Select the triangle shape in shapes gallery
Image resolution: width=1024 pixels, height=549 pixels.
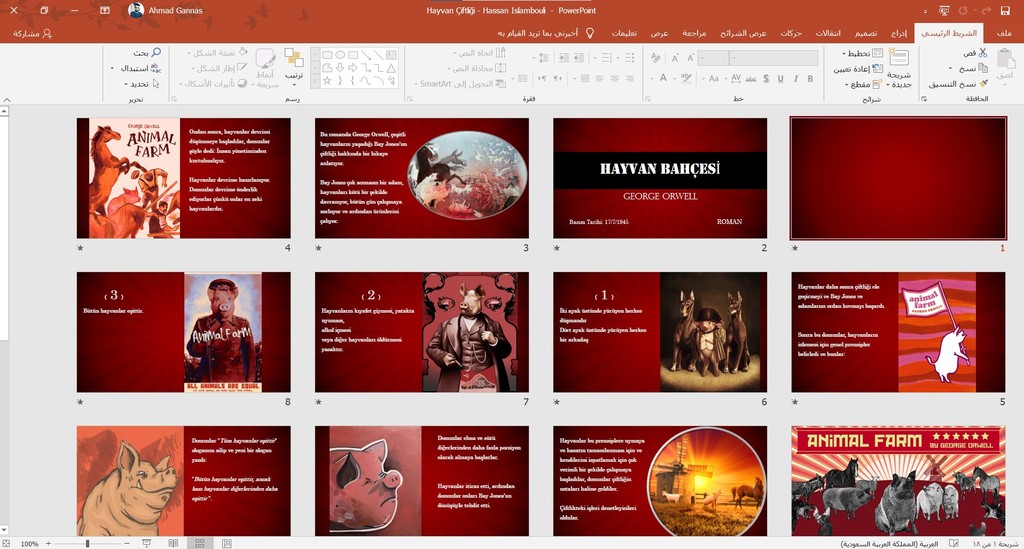pos(391,68)
